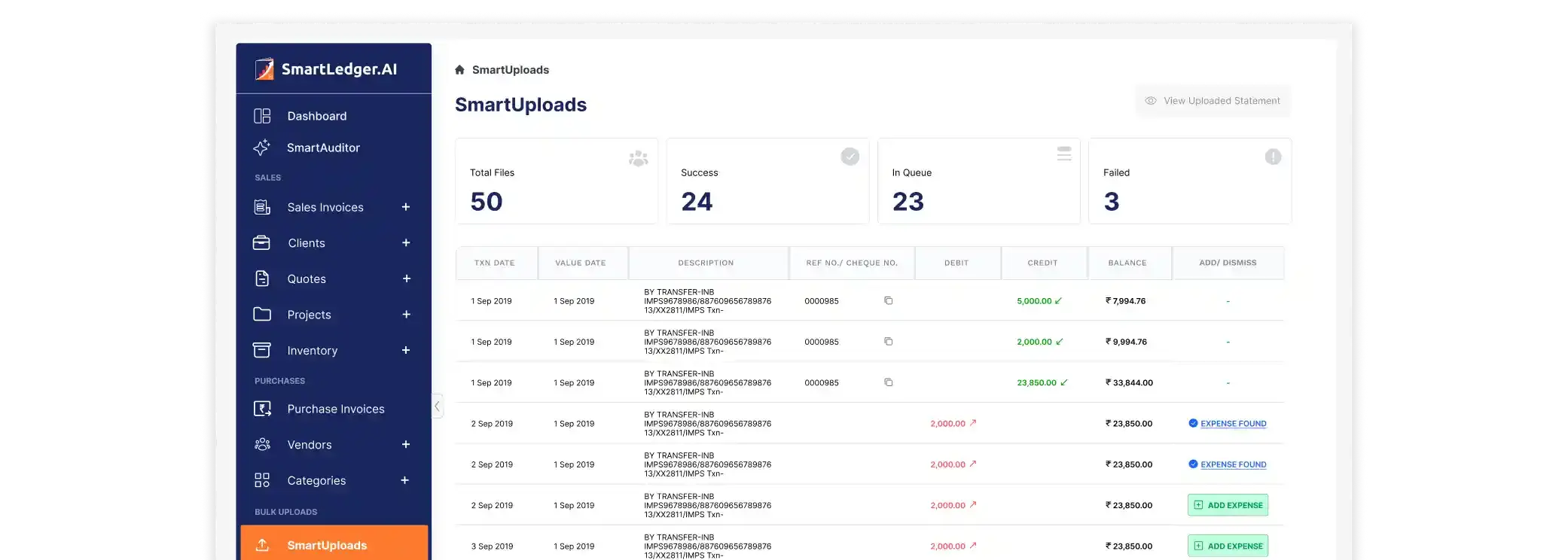Click the Success checkmark icon
The width and height of the screenshot is (1568, 560).
[850, 157]
